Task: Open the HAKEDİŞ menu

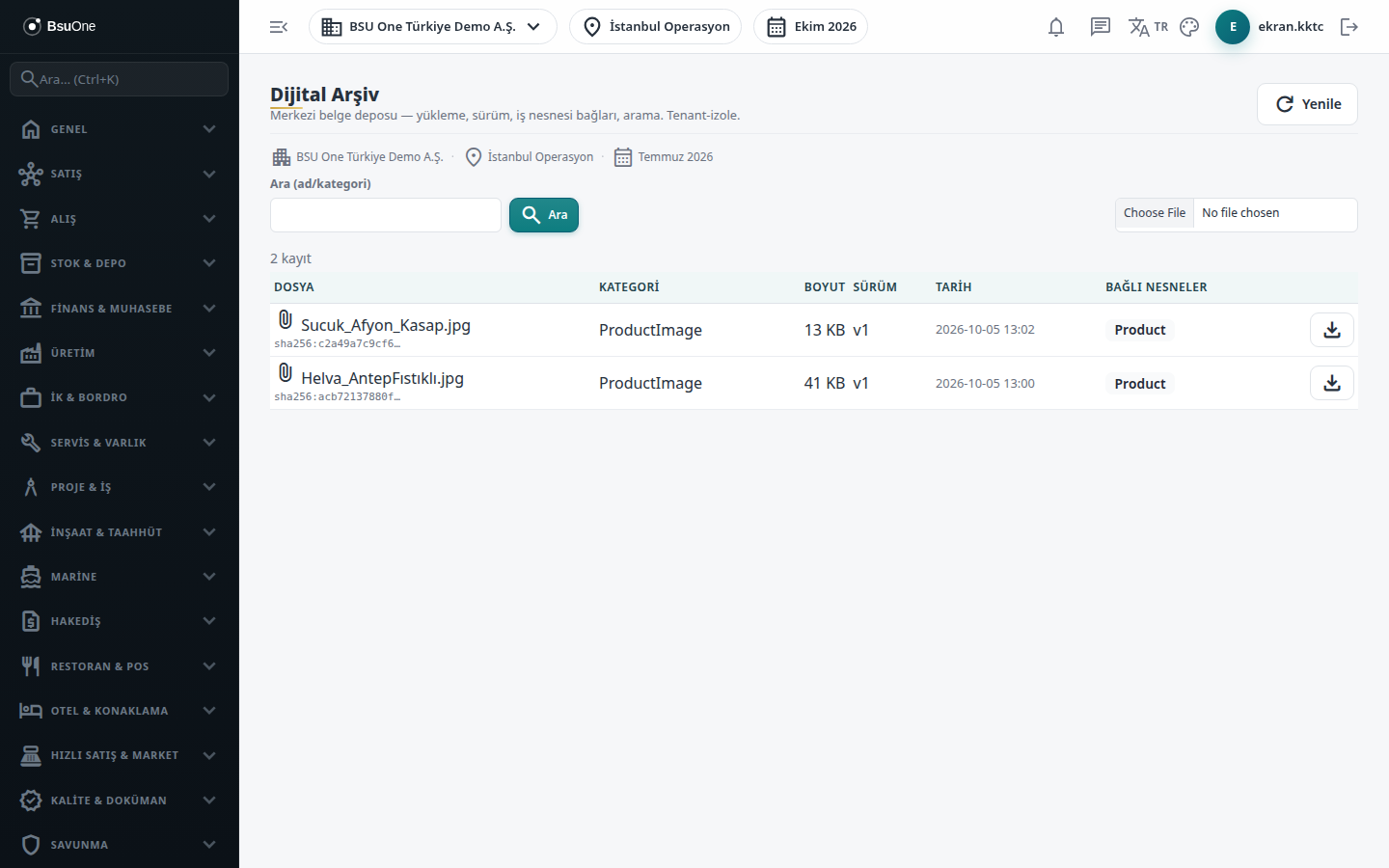Action: coord(120,621)
